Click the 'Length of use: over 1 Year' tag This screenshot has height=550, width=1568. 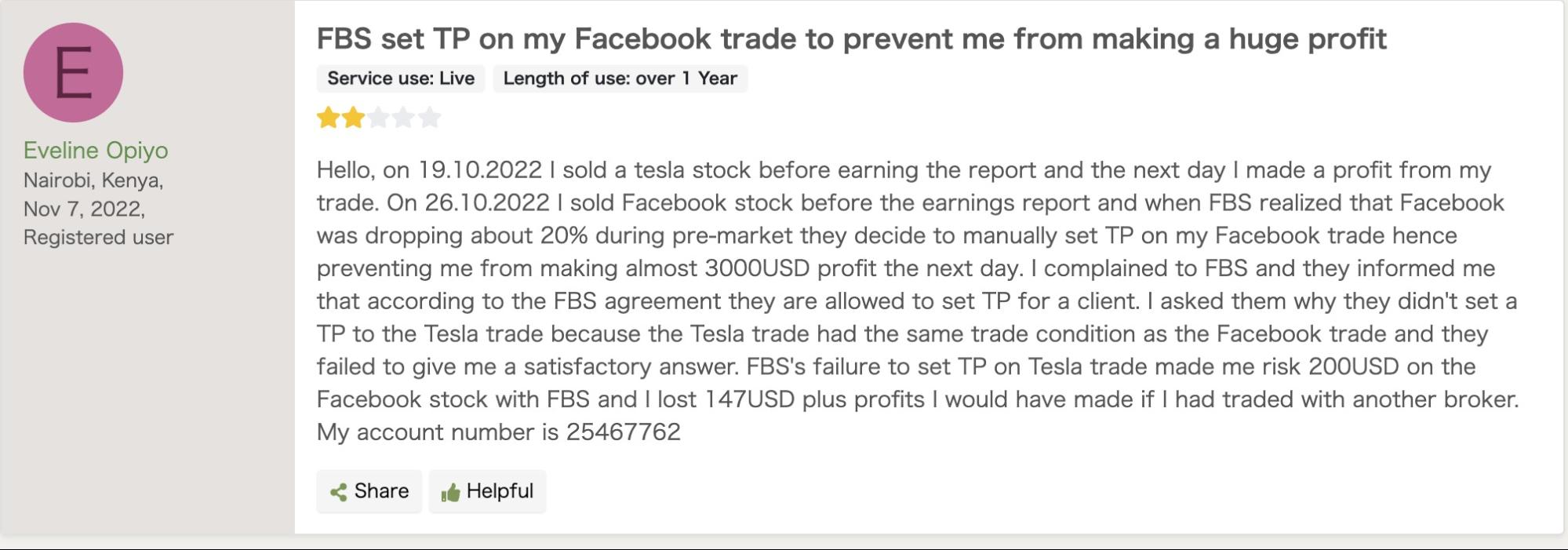click(x=620, y=78)
